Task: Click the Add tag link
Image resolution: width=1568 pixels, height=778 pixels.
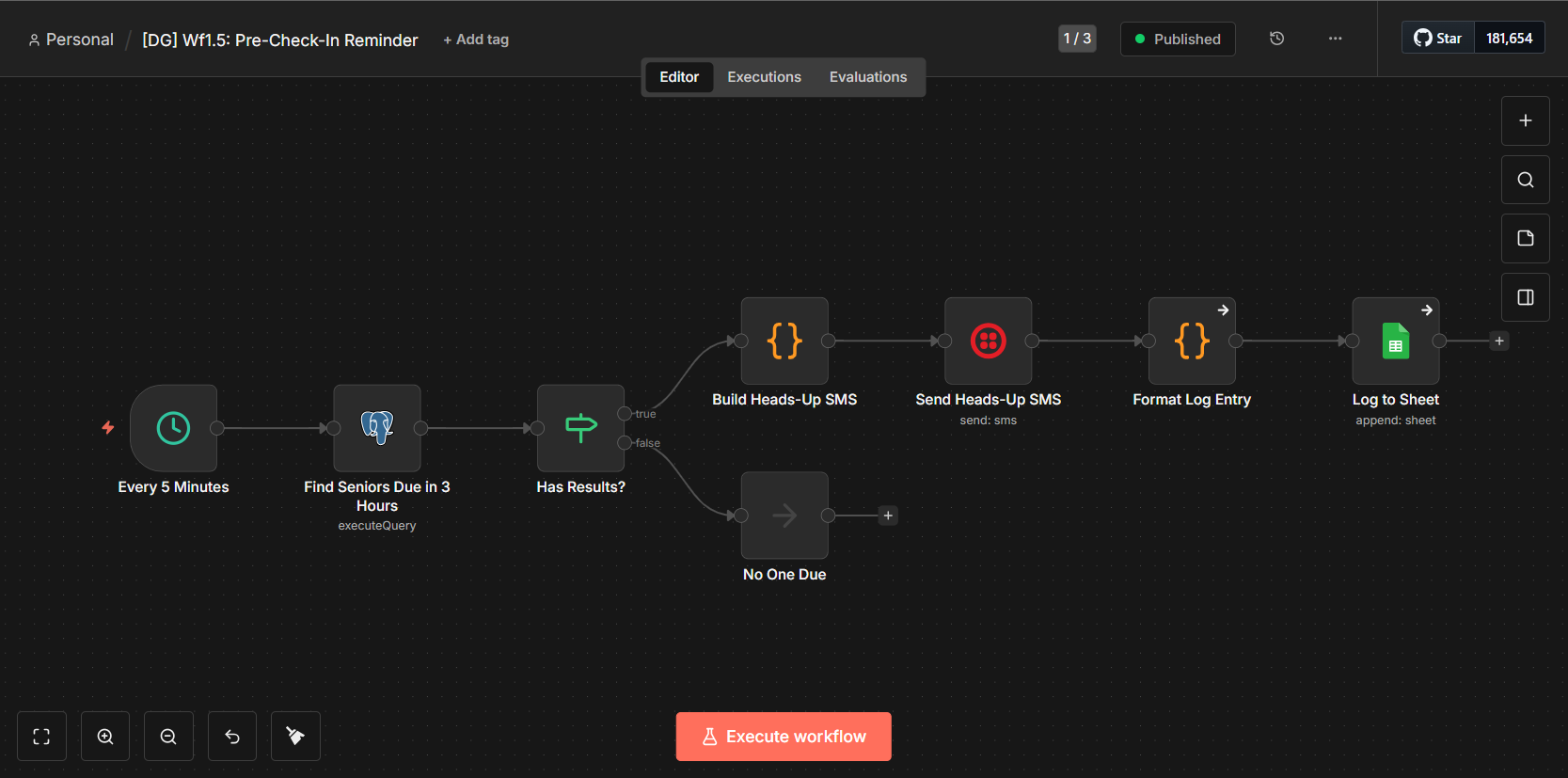Action: [x=476, y=40]
